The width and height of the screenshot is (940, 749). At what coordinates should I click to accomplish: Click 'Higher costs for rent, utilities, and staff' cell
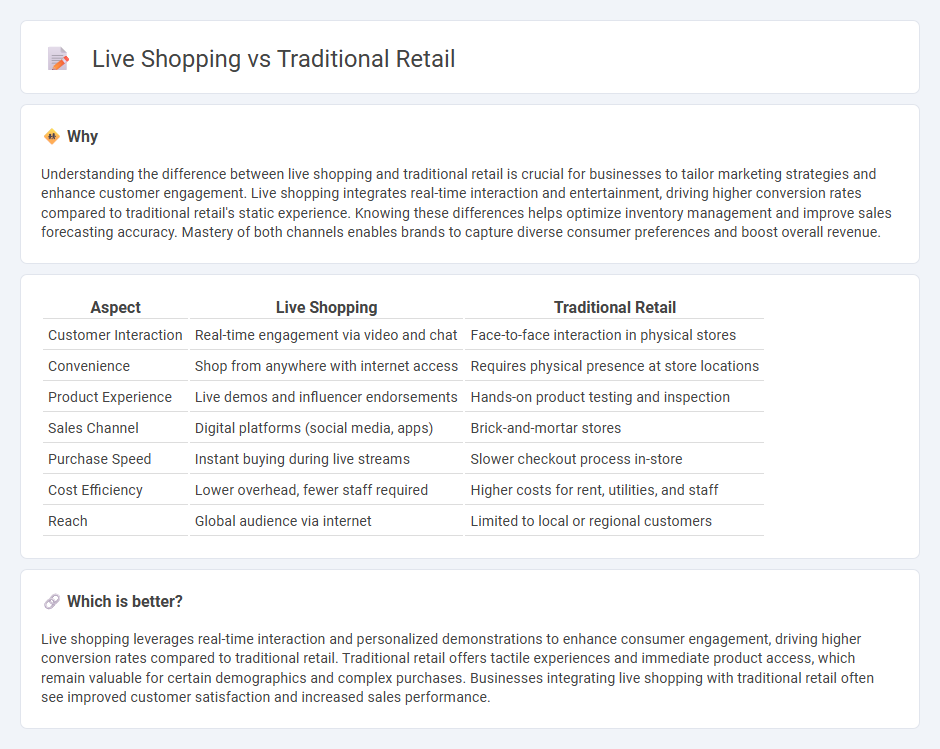pyautogui.click(x=614, y=491)
